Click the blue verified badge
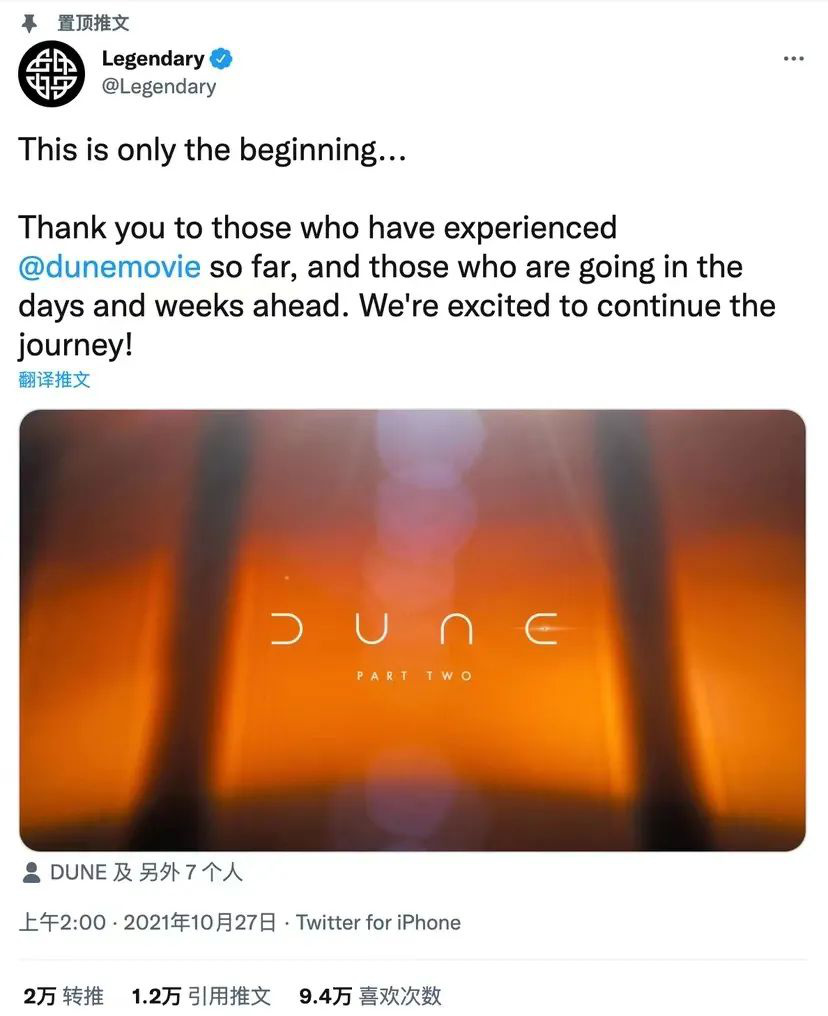 222,59
